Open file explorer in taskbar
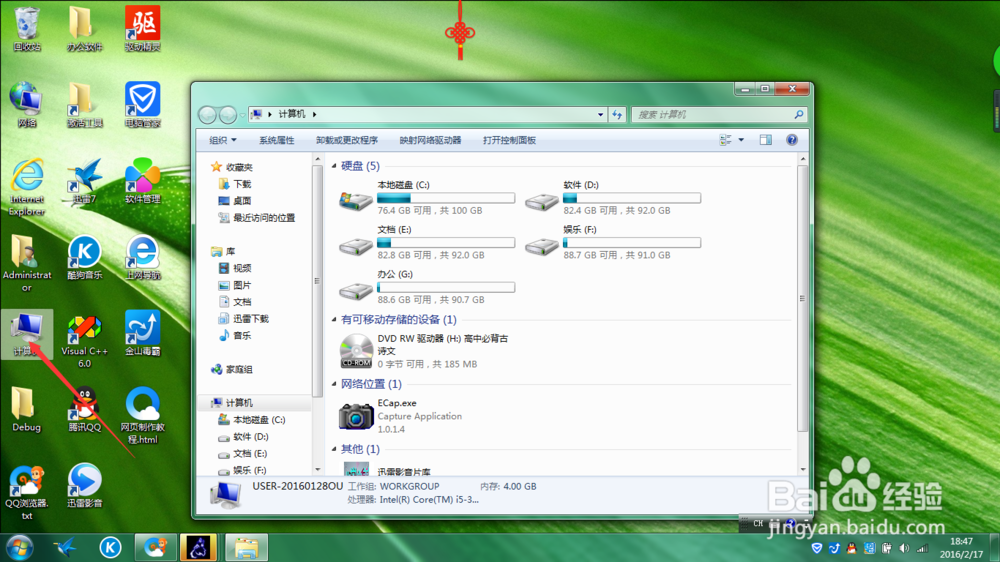 [x=246, y=547]
